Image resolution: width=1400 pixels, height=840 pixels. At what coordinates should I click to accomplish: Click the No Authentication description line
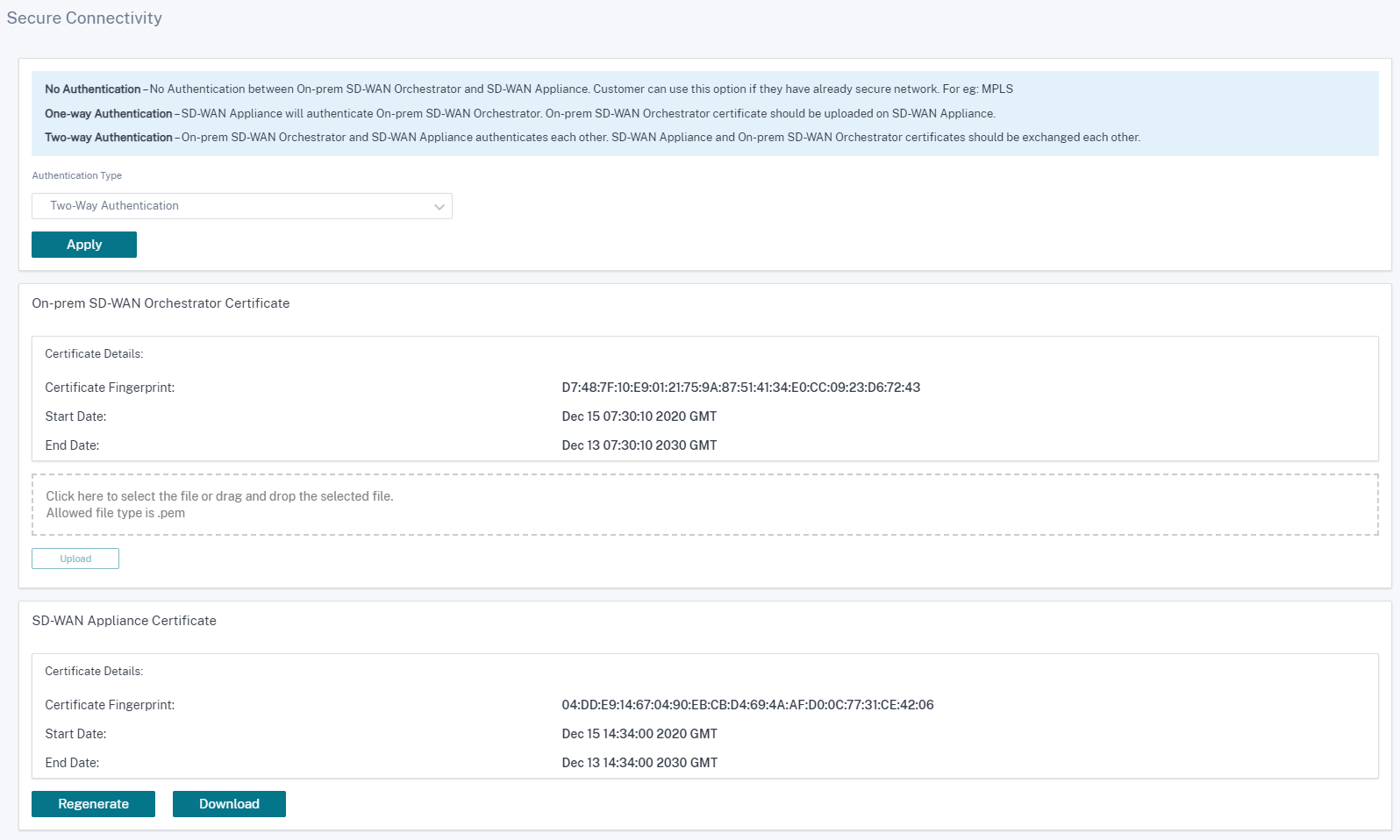(x=529, y=89)
